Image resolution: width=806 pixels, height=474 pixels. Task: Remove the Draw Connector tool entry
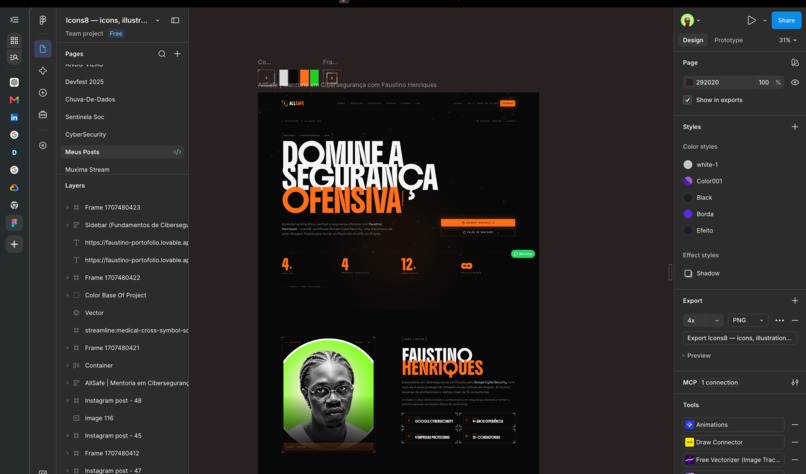click(795, 442)
